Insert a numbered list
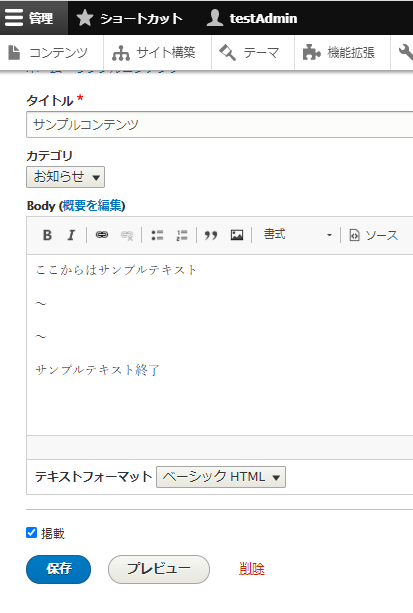Image resolution: width=413 pixels, height=613 pixels. pos(182,235)
